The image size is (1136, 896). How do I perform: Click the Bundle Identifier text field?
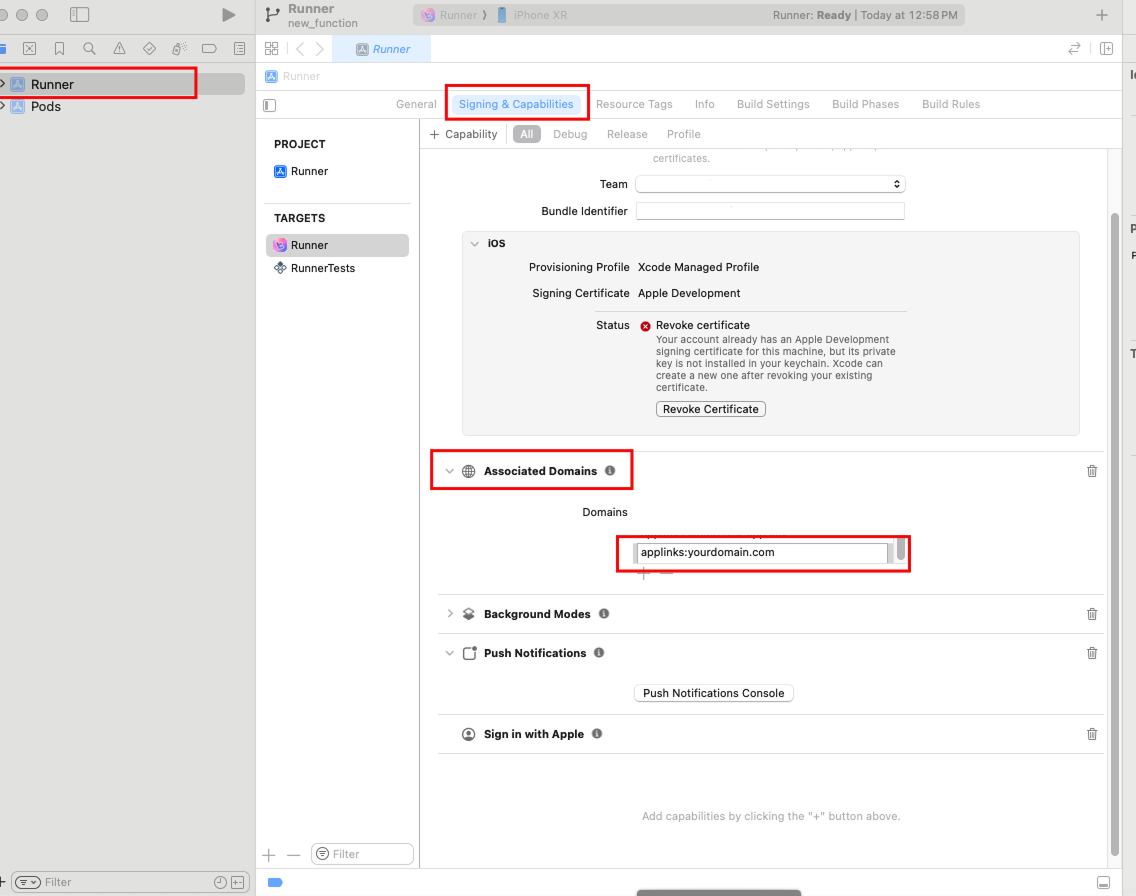[x=770, y=211]
